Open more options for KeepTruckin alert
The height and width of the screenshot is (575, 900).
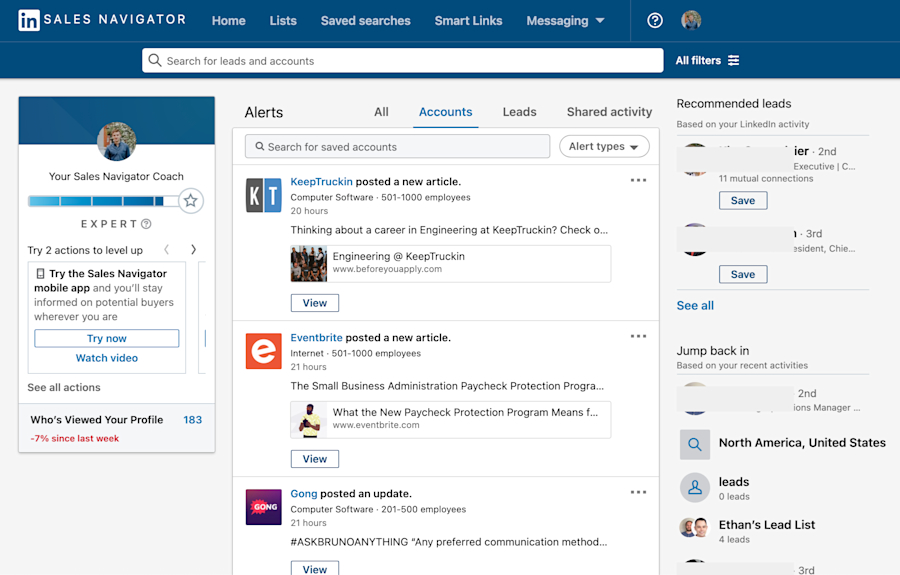tap(638, 180)
